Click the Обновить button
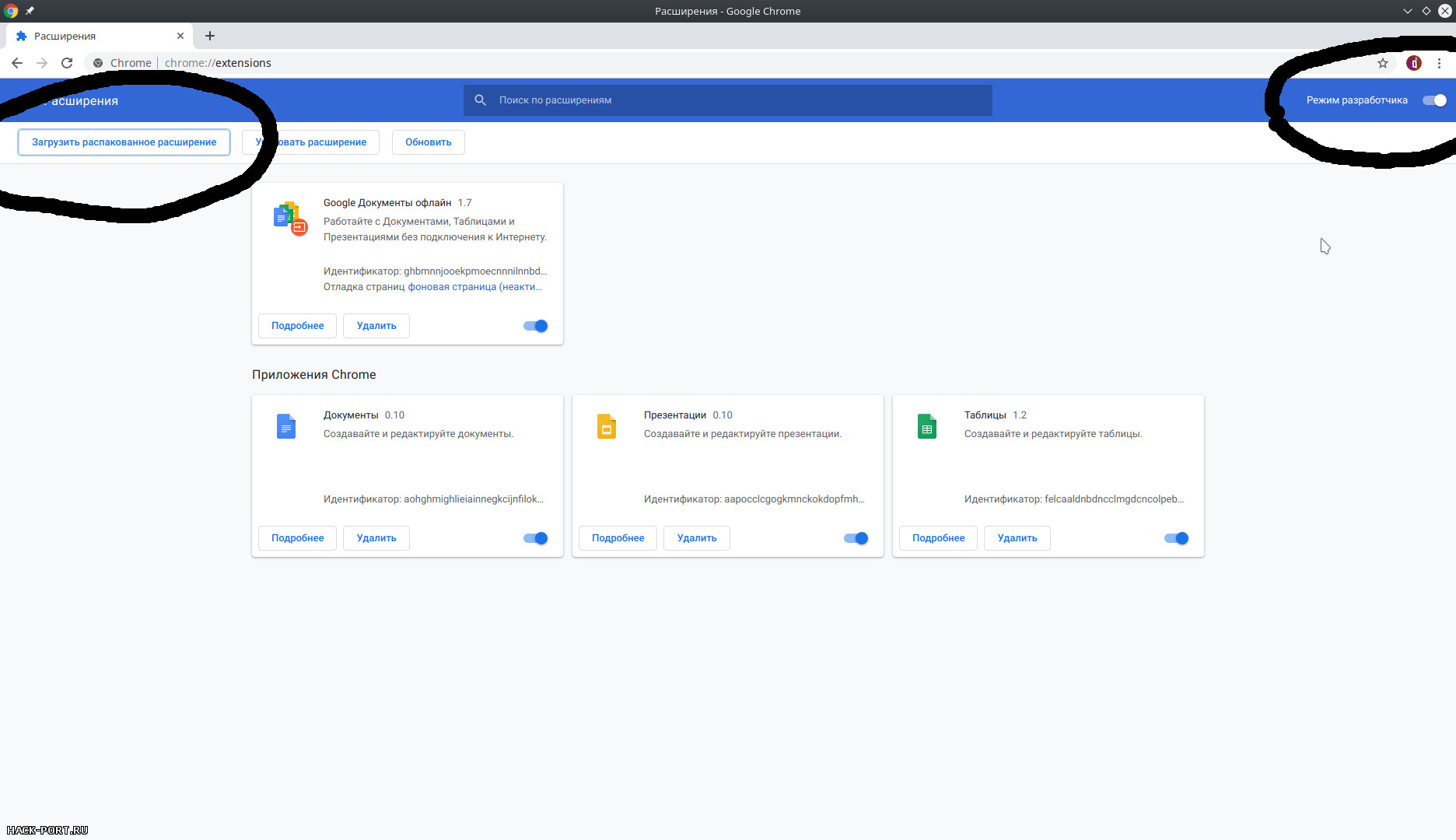This screenshot has height=840, width=1456. [429, 142]
